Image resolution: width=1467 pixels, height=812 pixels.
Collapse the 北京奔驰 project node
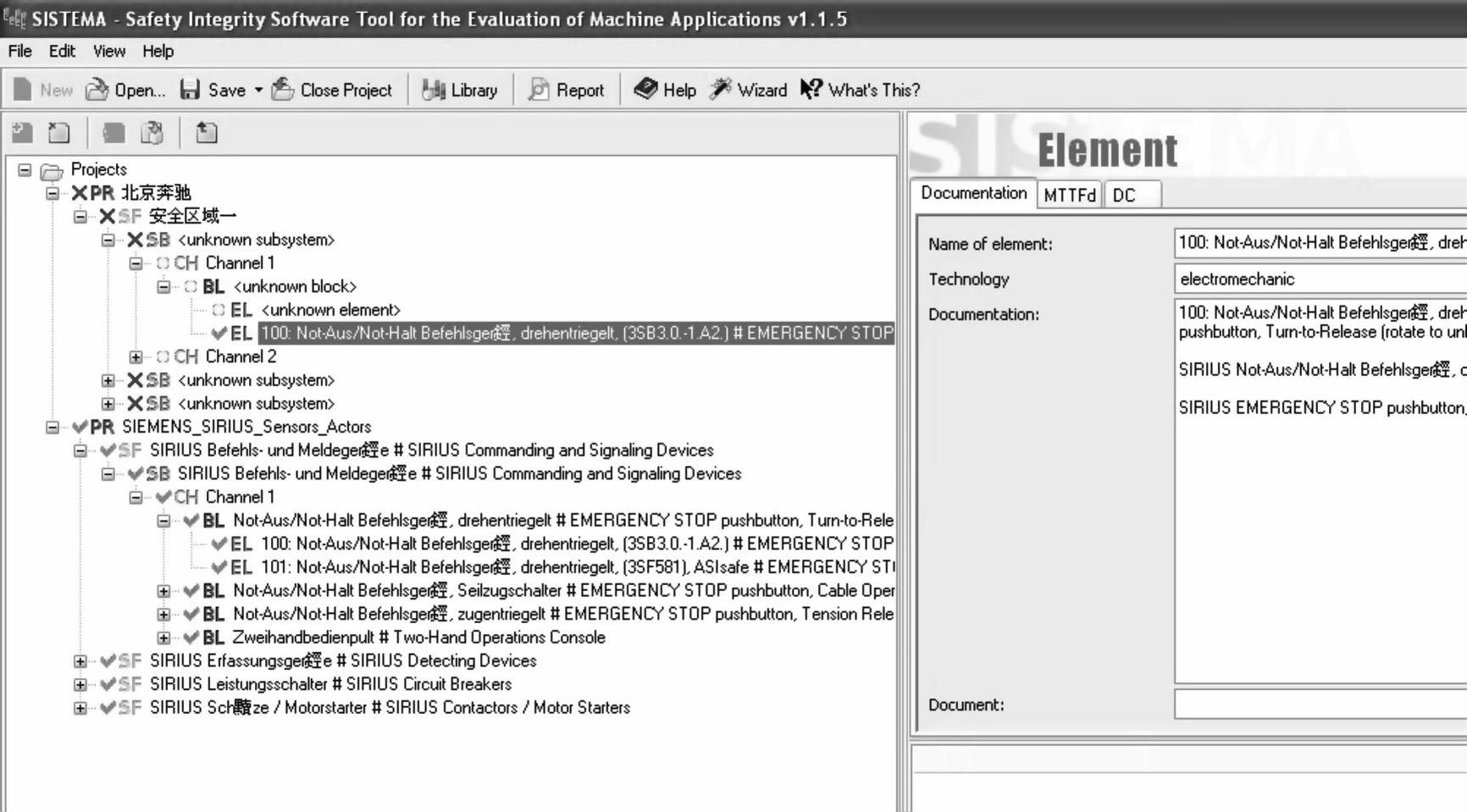coord(53,193)
